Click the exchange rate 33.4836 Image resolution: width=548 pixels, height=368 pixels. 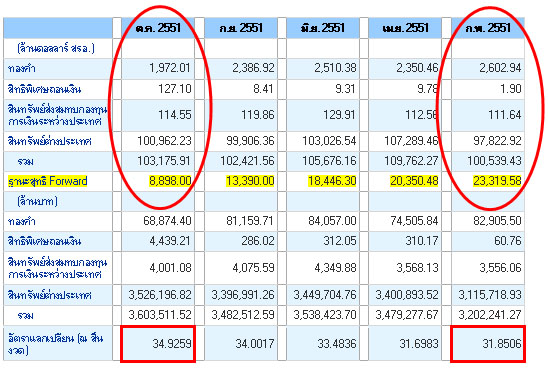point(337,344)
